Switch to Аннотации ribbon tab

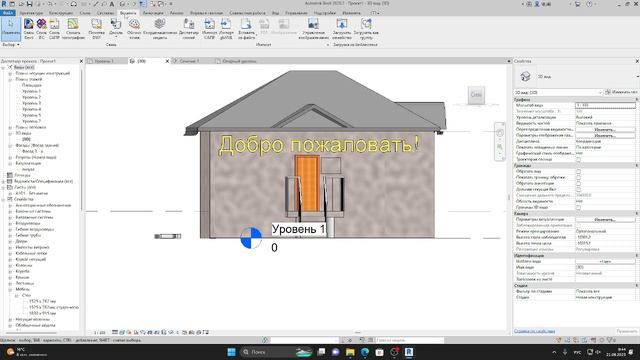[x=153, y=13]
